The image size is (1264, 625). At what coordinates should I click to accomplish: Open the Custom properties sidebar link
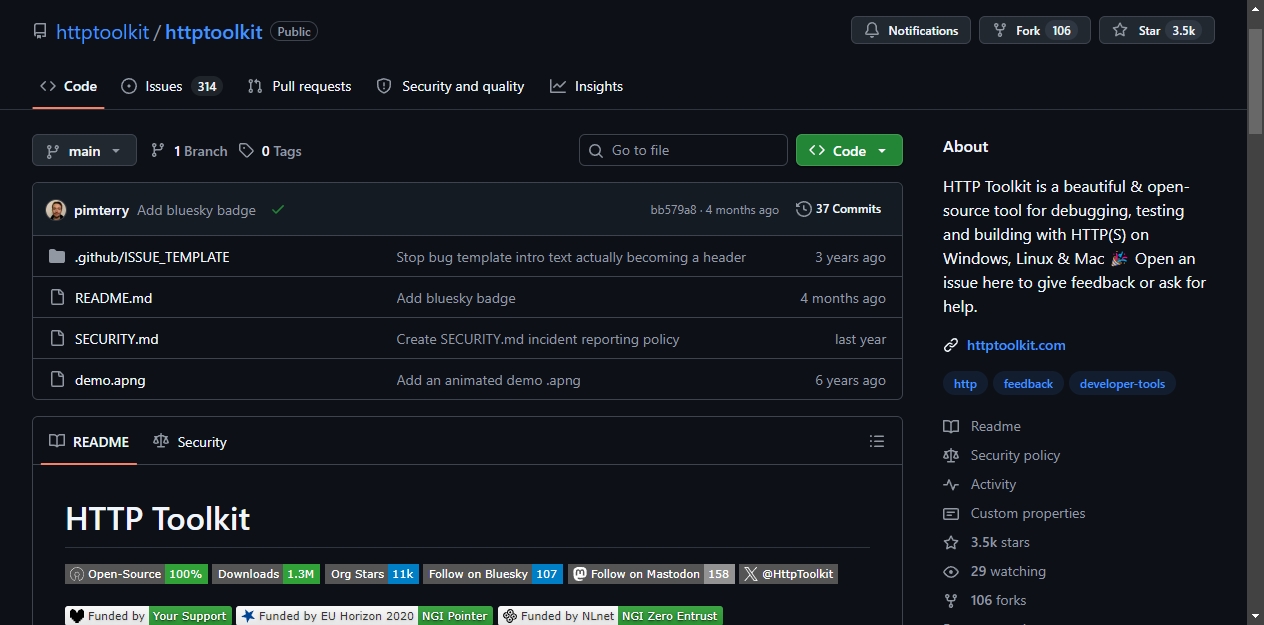[x=1014, y=513]
